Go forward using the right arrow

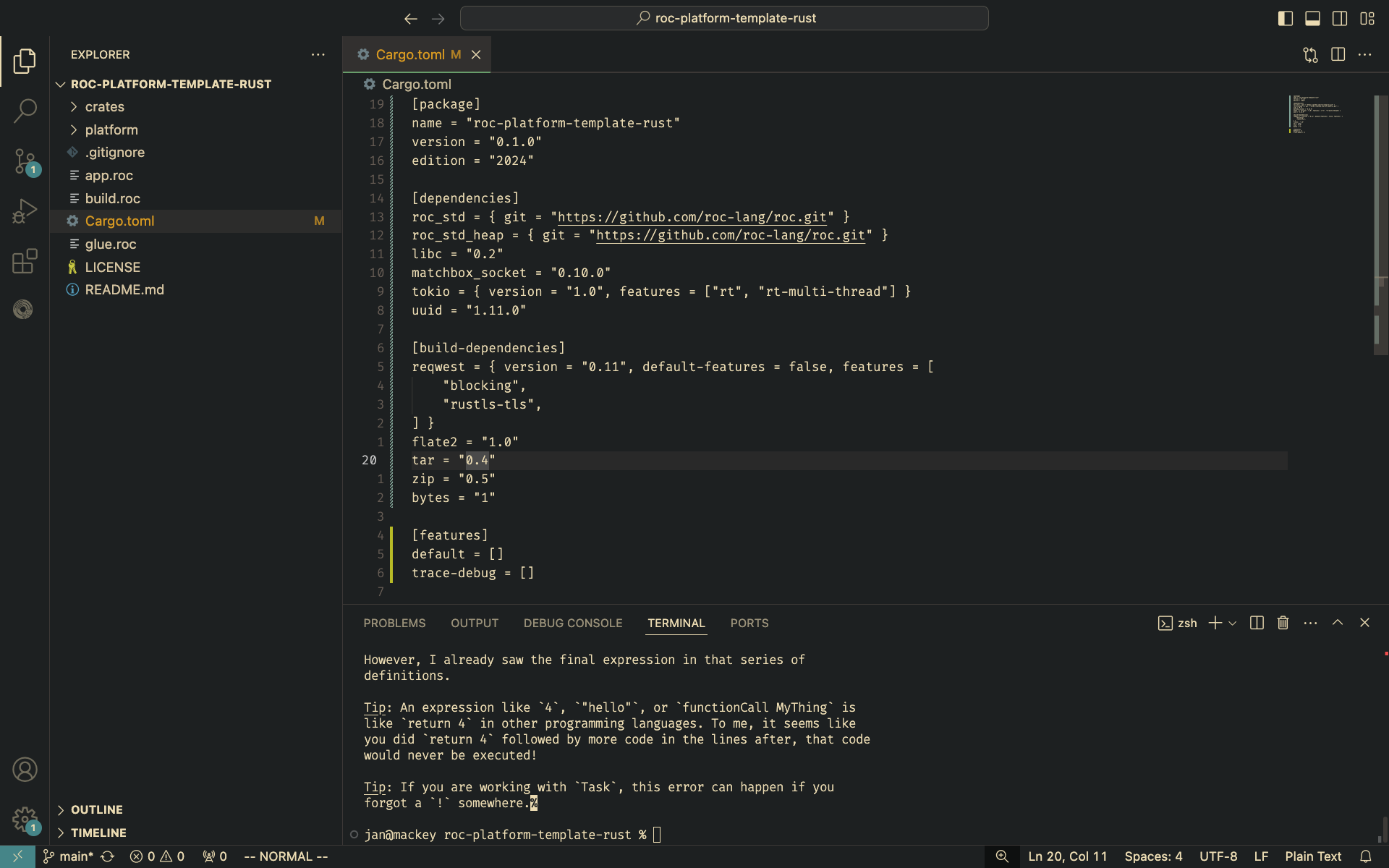pos(438,19)
